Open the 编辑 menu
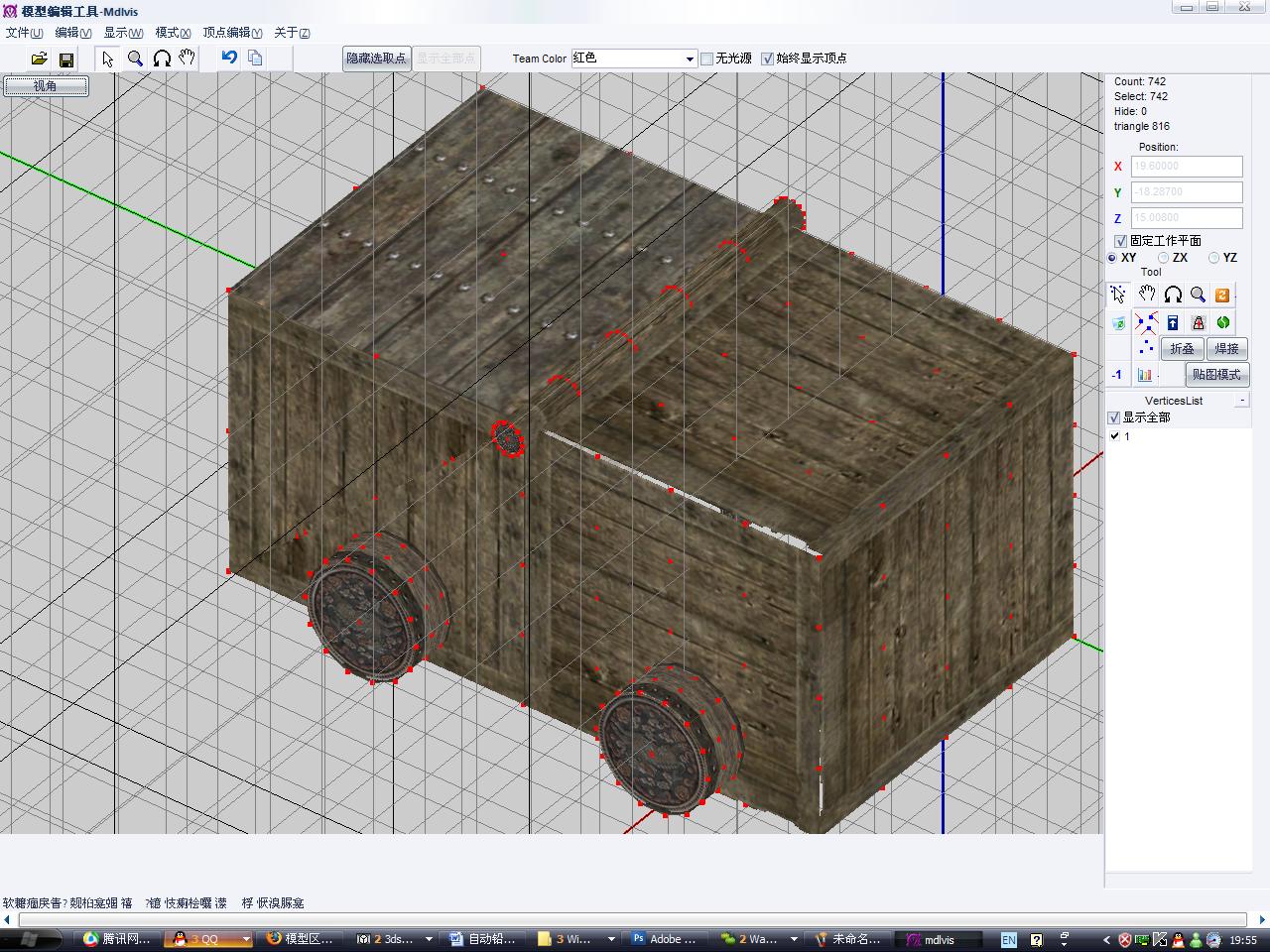1270x952 pixels. (x=73, y=33)
